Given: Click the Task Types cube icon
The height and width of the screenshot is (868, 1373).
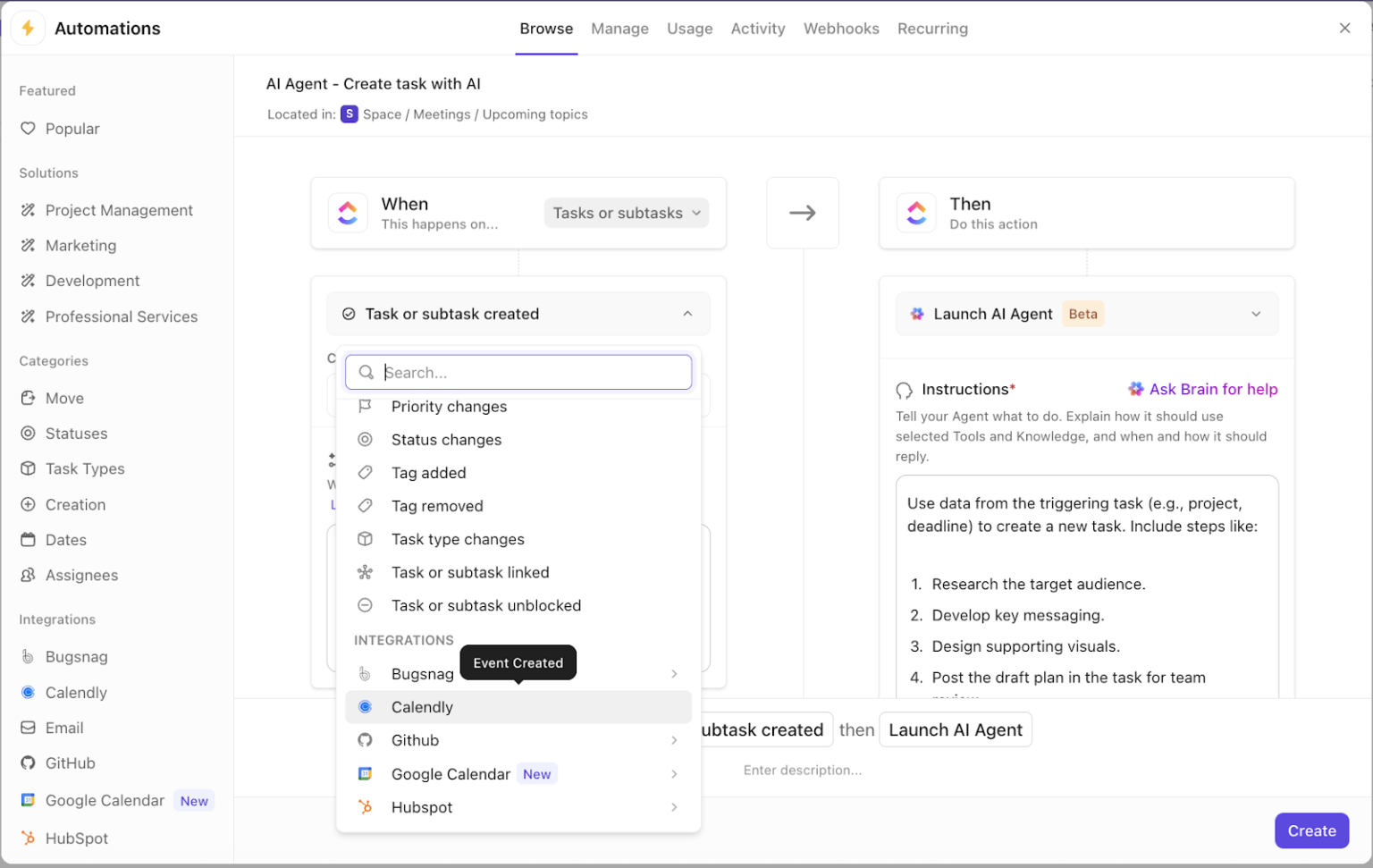Looking at the screenshot, I should coord(28,468).
